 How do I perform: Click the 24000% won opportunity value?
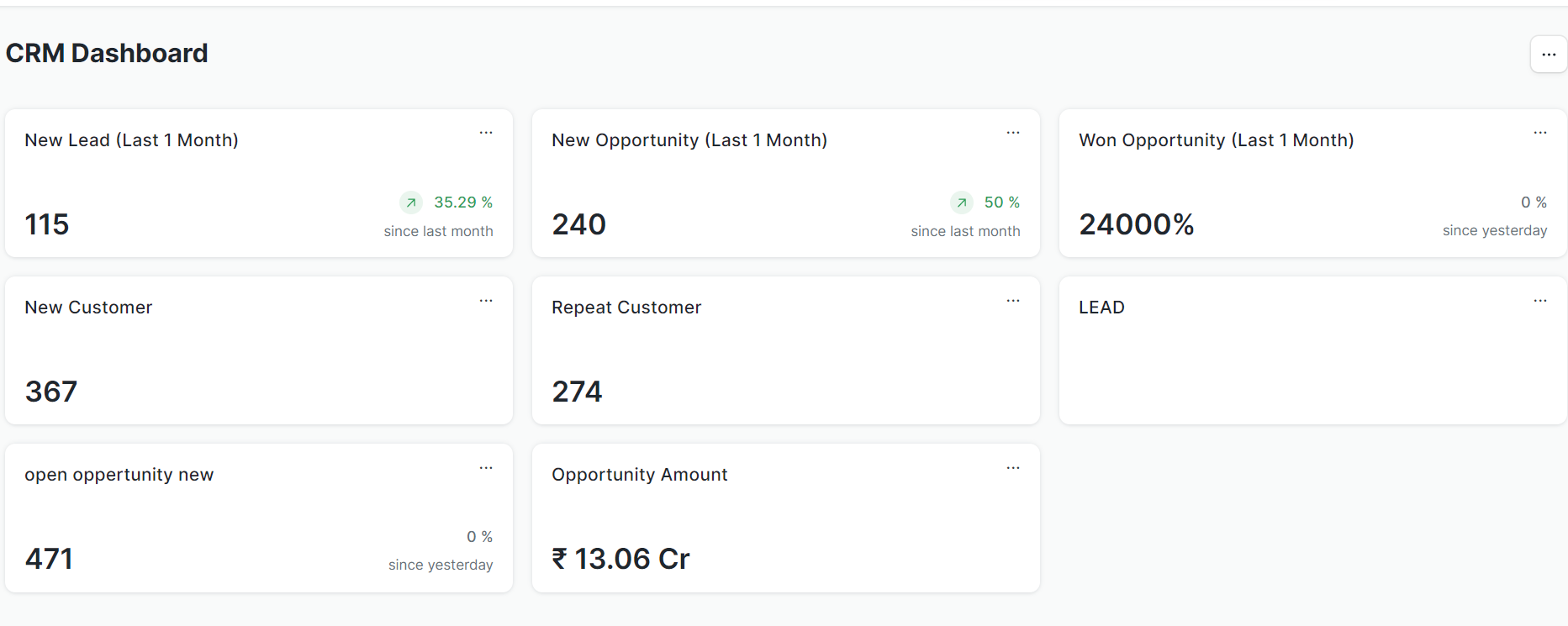1137,224
